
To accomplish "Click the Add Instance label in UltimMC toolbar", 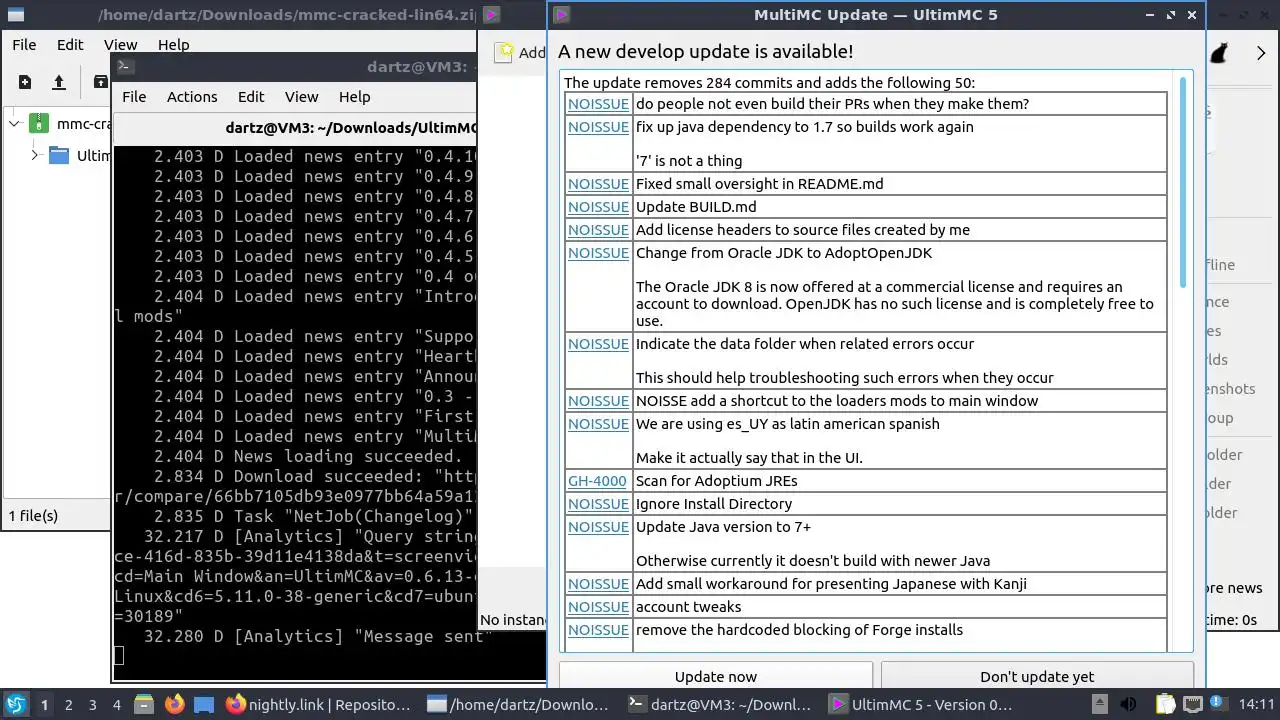I will [532, 53].
